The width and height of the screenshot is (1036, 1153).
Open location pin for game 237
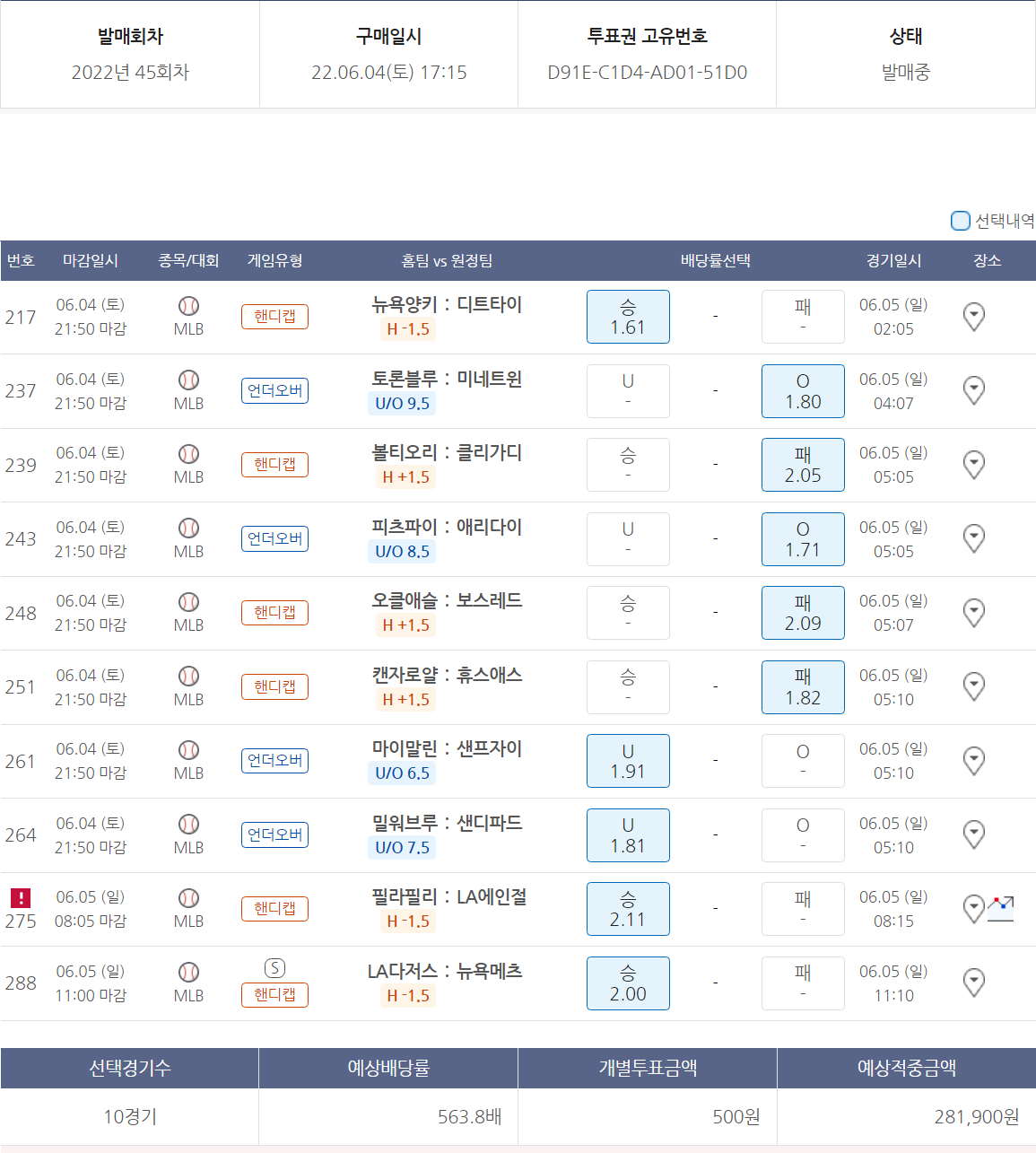pos(974,390)
